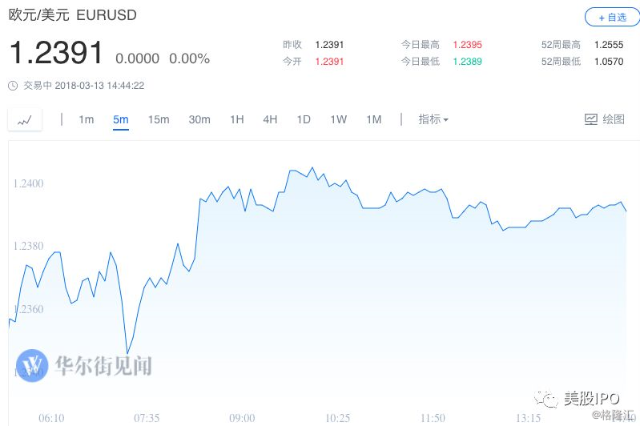Open the 指标 indicators dropdown
Screen dimensions: 640x426
click(433, 119)
